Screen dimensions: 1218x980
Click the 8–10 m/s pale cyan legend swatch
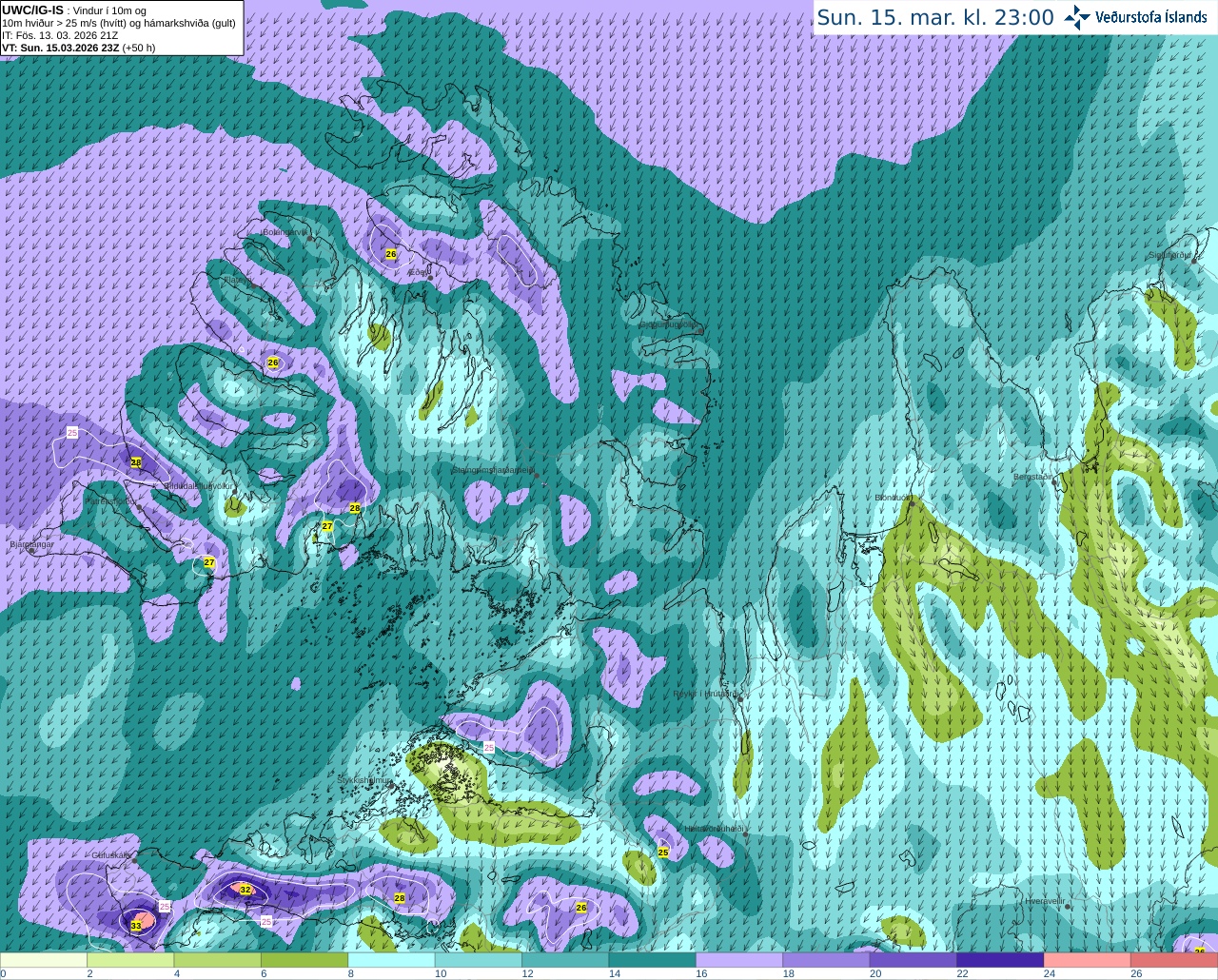(x=391, y=960)
